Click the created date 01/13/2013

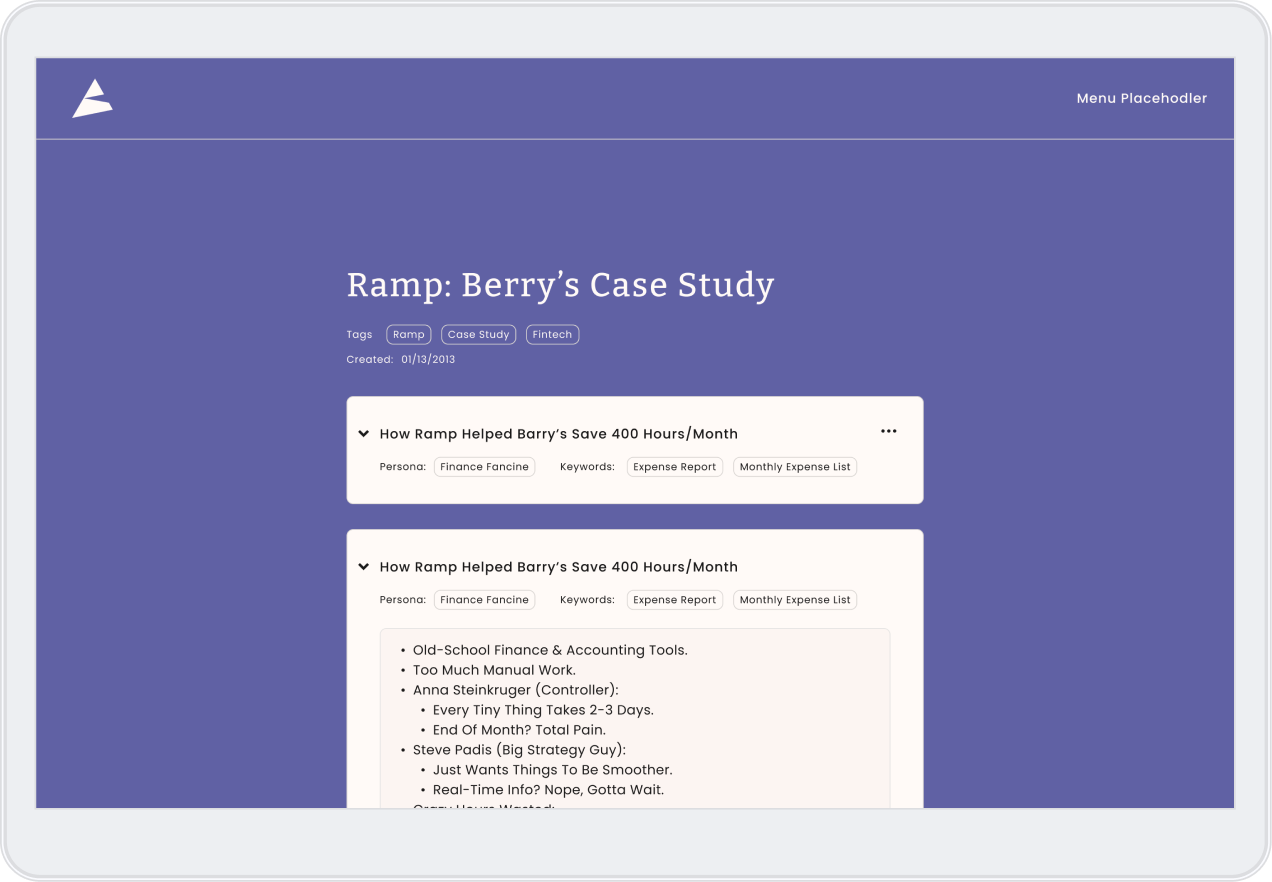tap(428, 359)
